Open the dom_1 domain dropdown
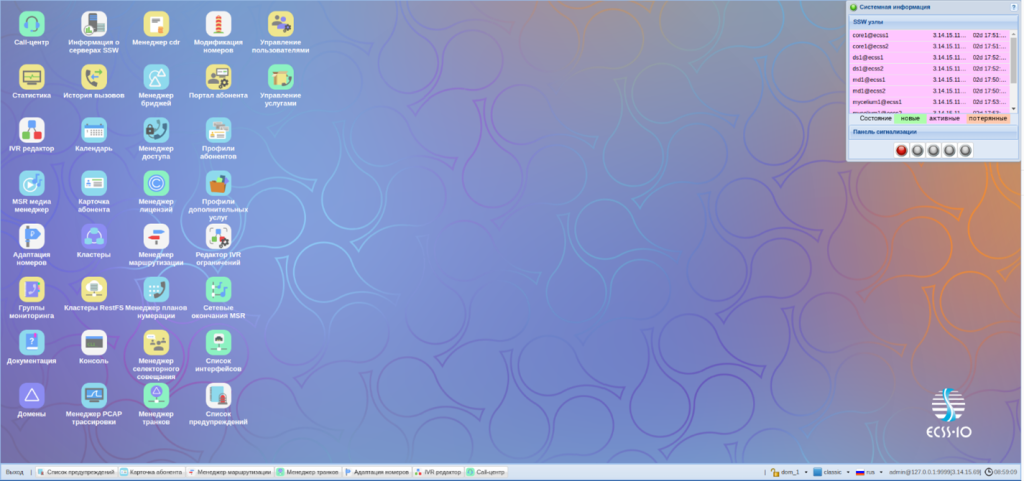The image size is (1024, 481). 786,471
